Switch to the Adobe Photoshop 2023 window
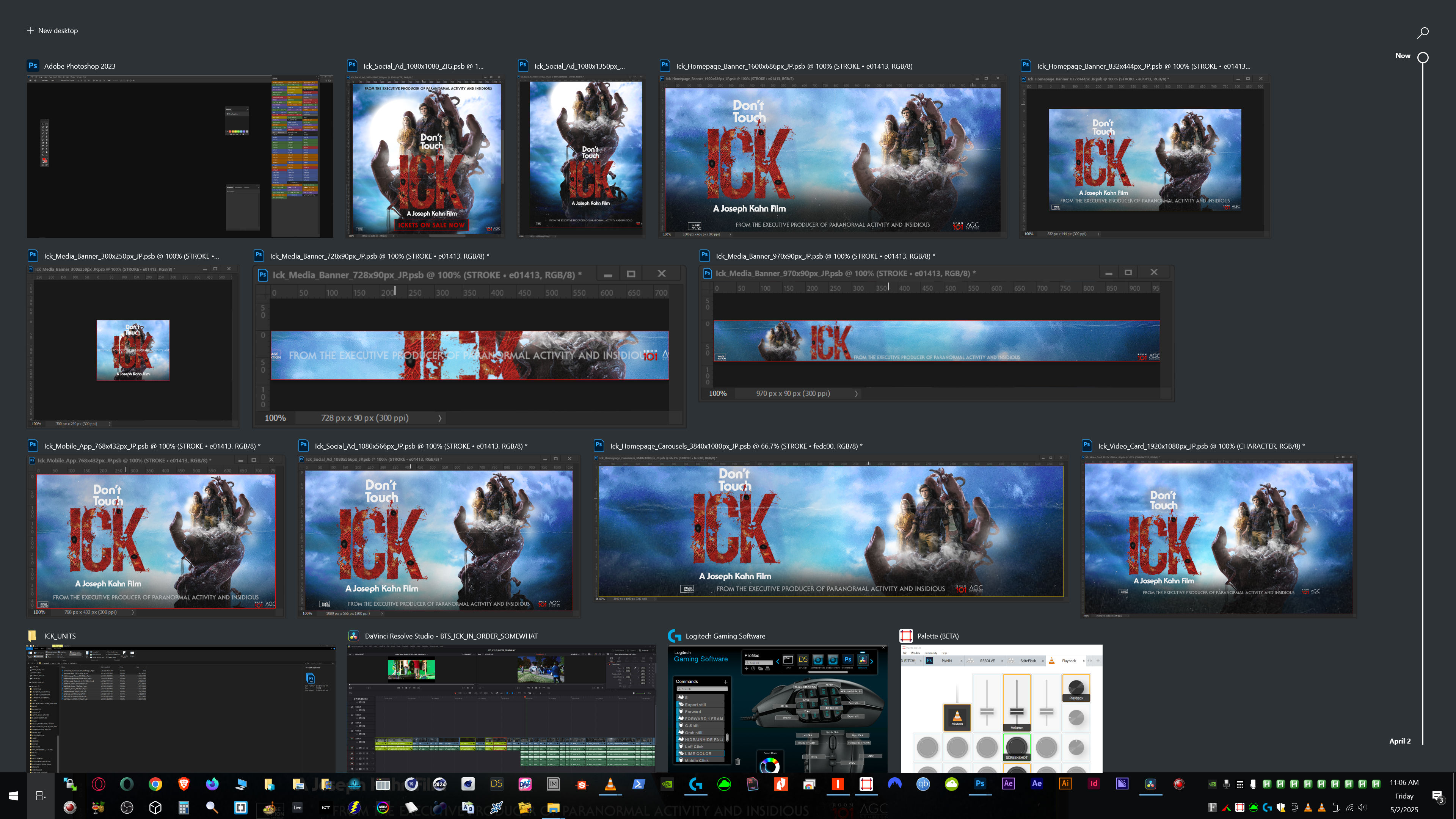 [x=180, y=157]
